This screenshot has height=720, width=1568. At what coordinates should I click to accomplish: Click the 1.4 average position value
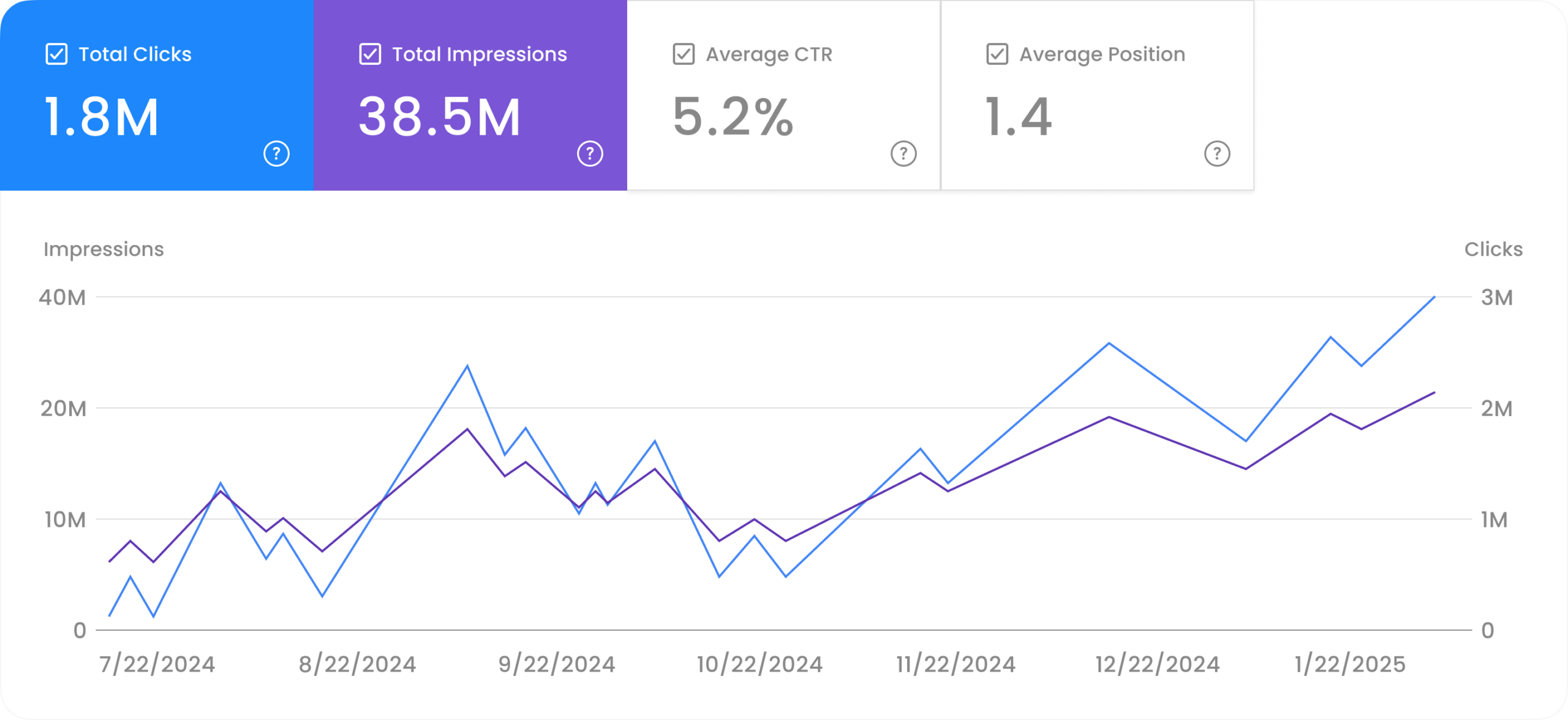(x=1019, y=117)
